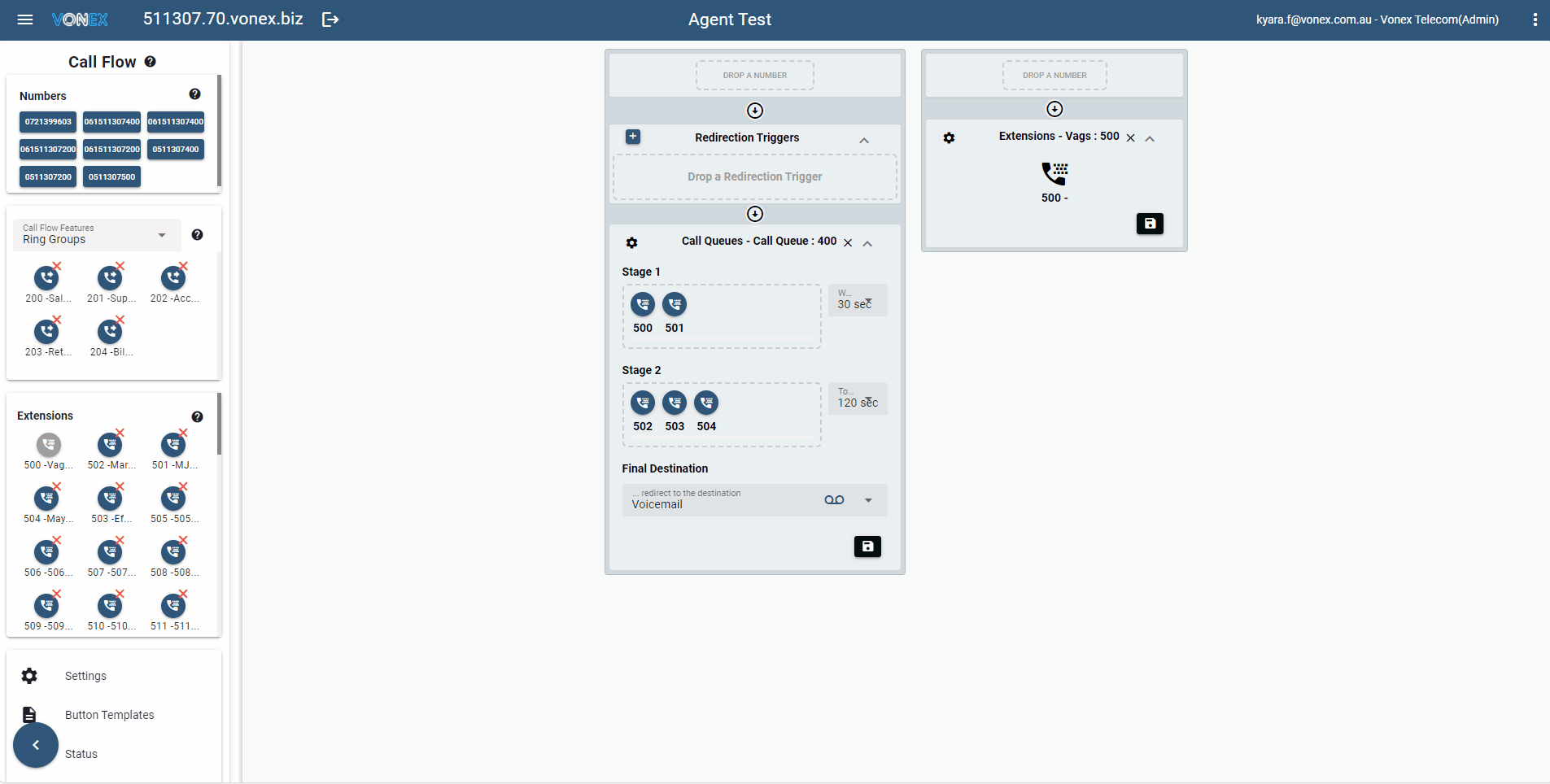1550x784 pixels.
Task: Open the Final Destination Voicemail dropdown
Action: pos(867,500)
